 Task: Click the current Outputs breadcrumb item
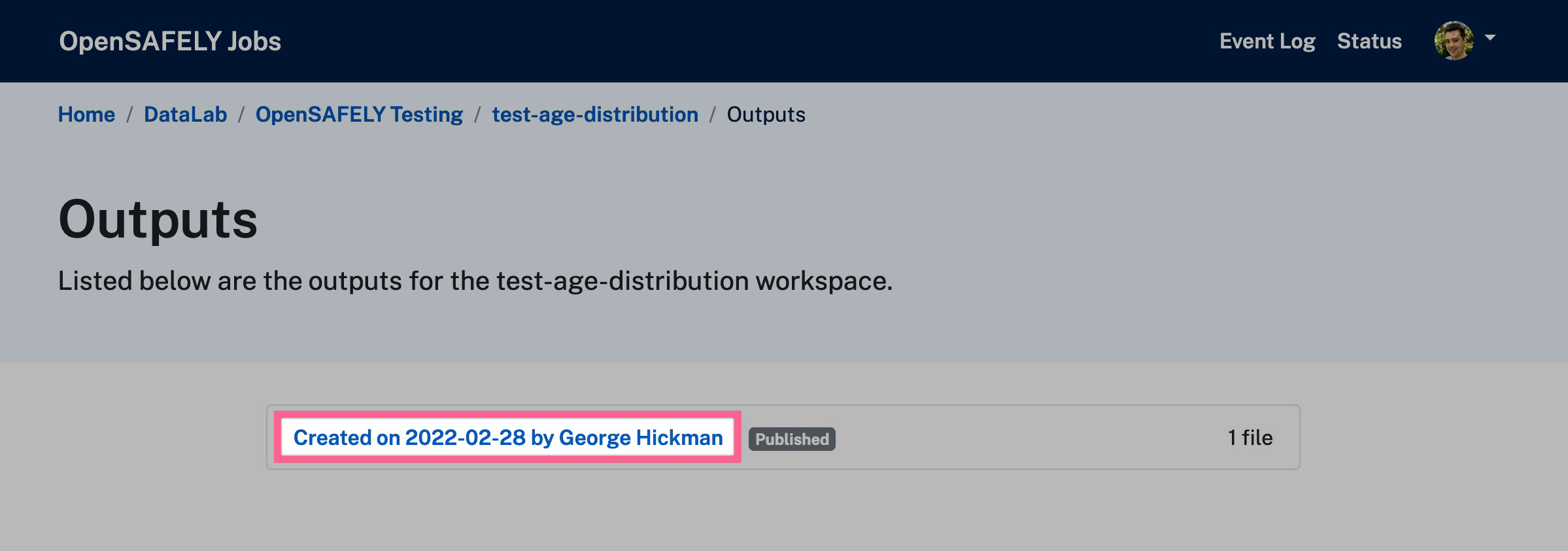(x=766, y=115)
